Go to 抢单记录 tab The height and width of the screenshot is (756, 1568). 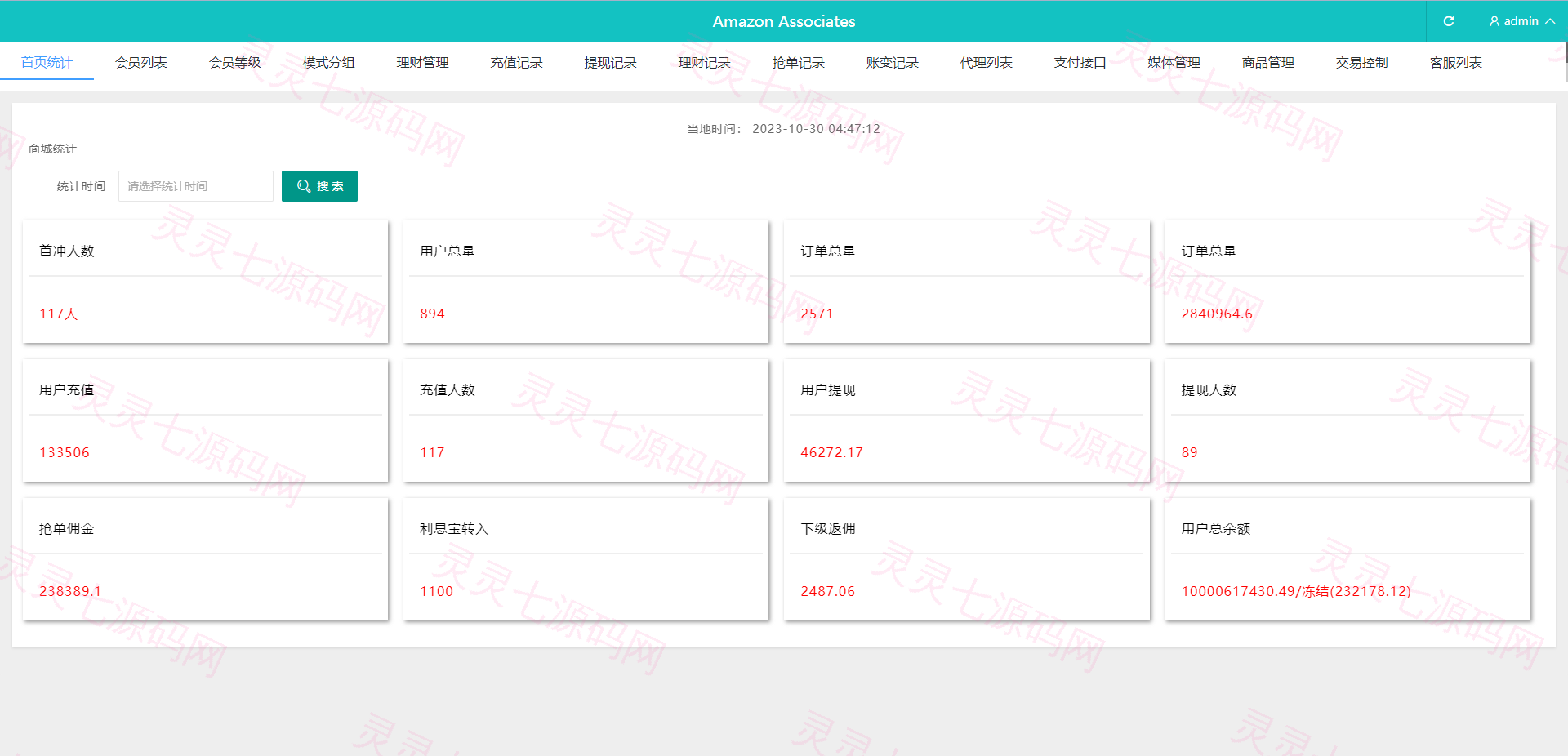798,62
